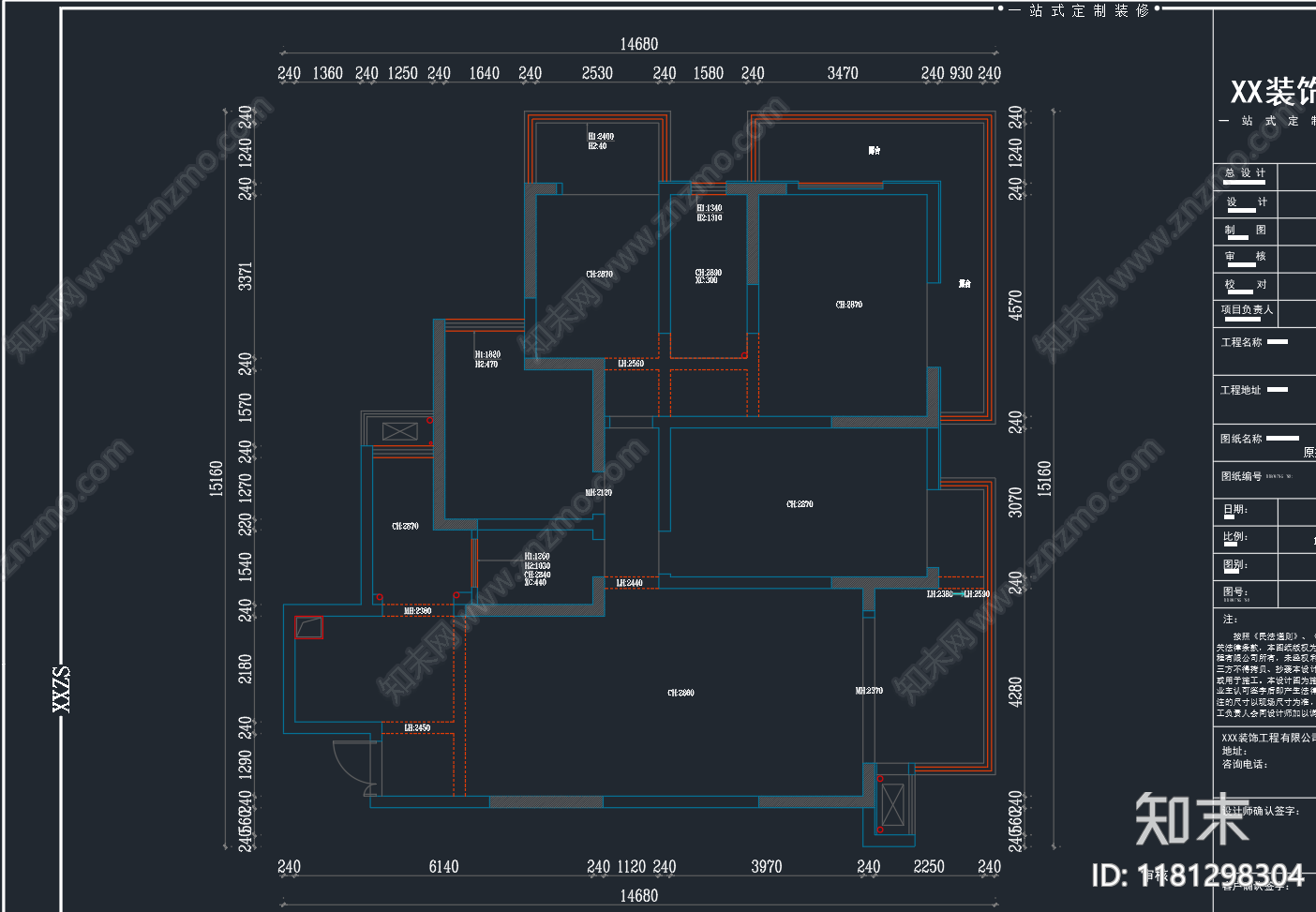Click the 工程地址 label
This screenshot has width=1316, height=912.
click(x=1241, y=390)
